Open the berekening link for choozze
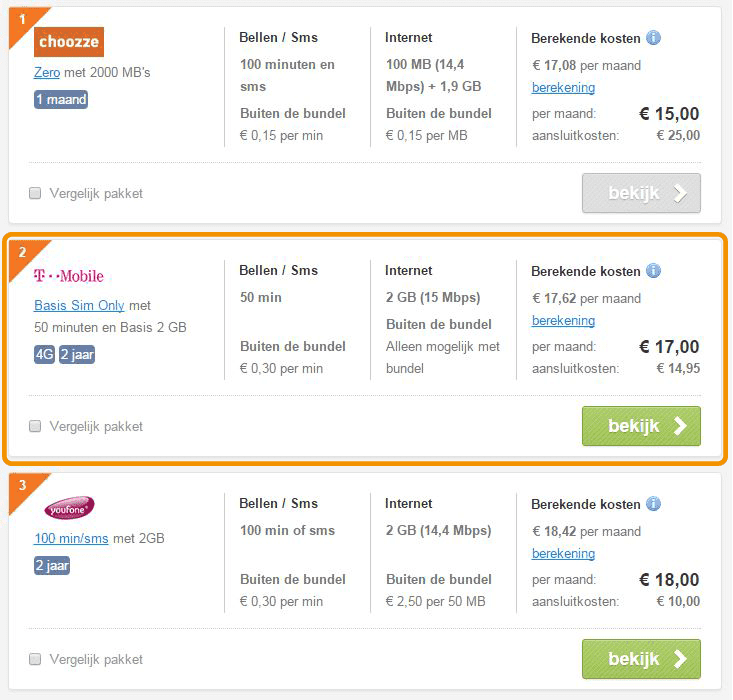The height and width of the screenshot is (700, 733). (563, 87)
